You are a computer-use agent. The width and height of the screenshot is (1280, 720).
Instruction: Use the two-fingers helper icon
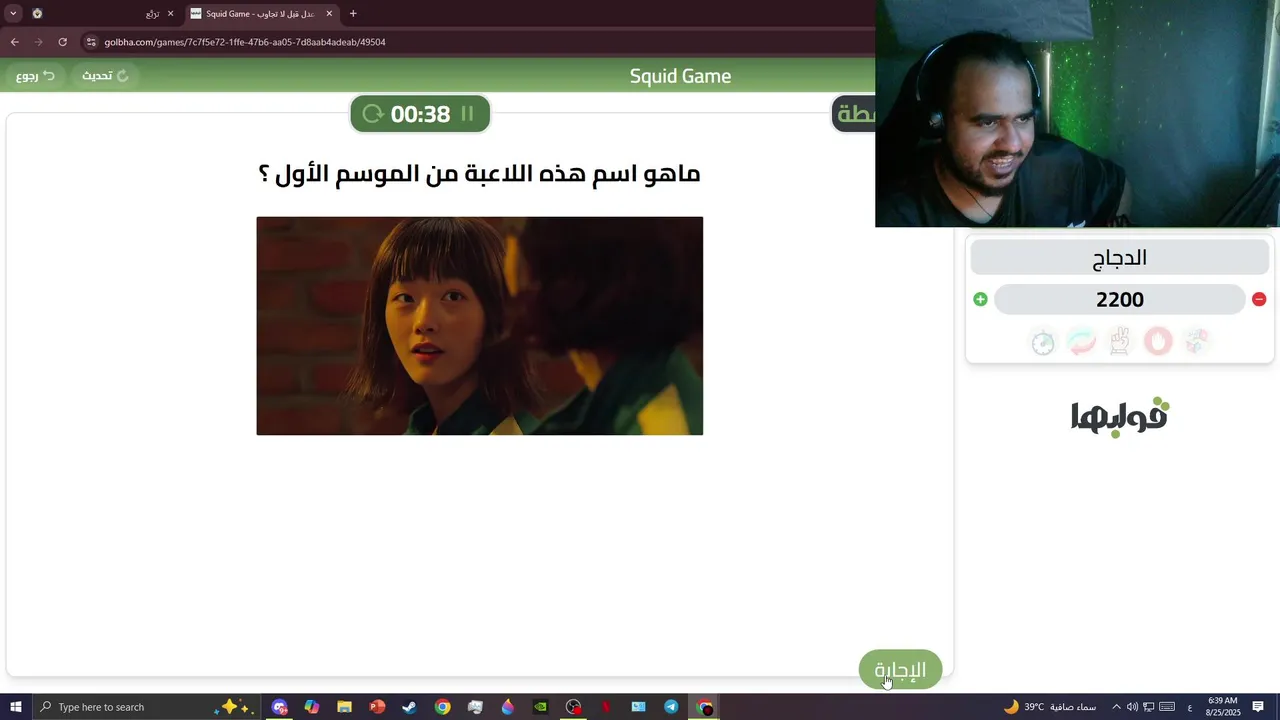point(1120,342)
